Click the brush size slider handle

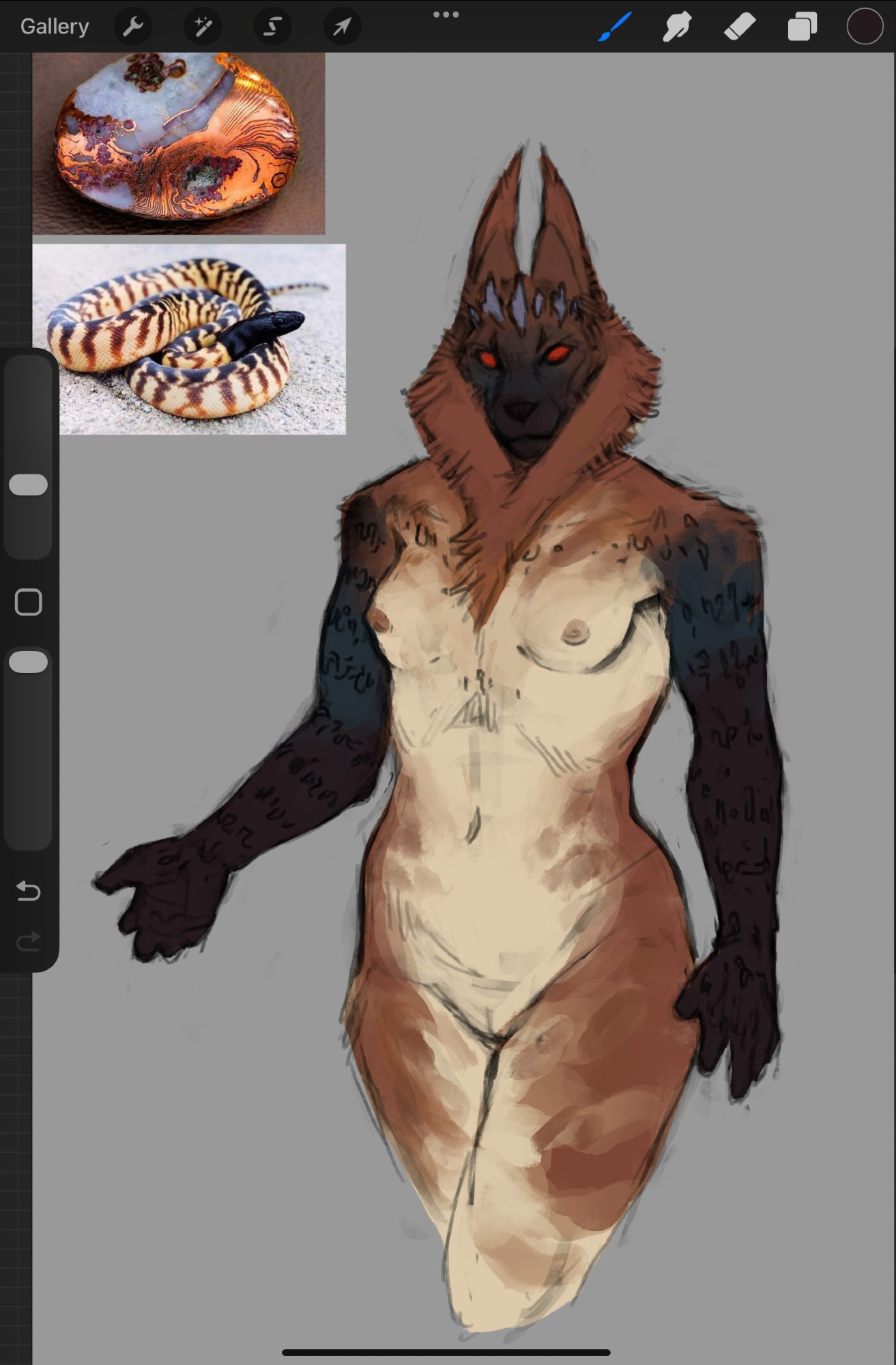[29, 485]
